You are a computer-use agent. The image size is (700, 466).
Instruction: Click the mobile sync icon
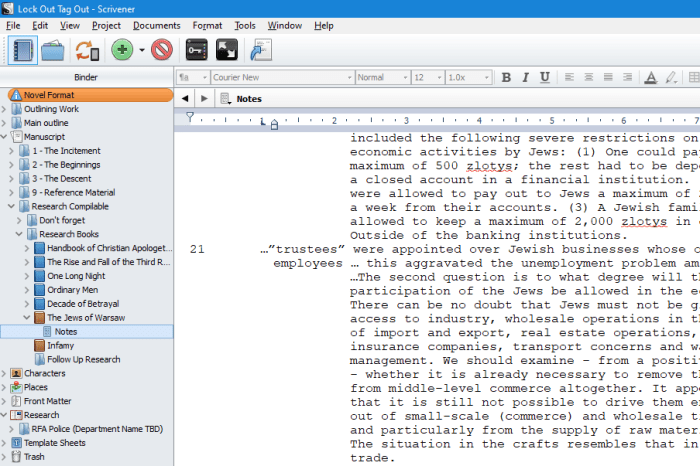(87, 49)
